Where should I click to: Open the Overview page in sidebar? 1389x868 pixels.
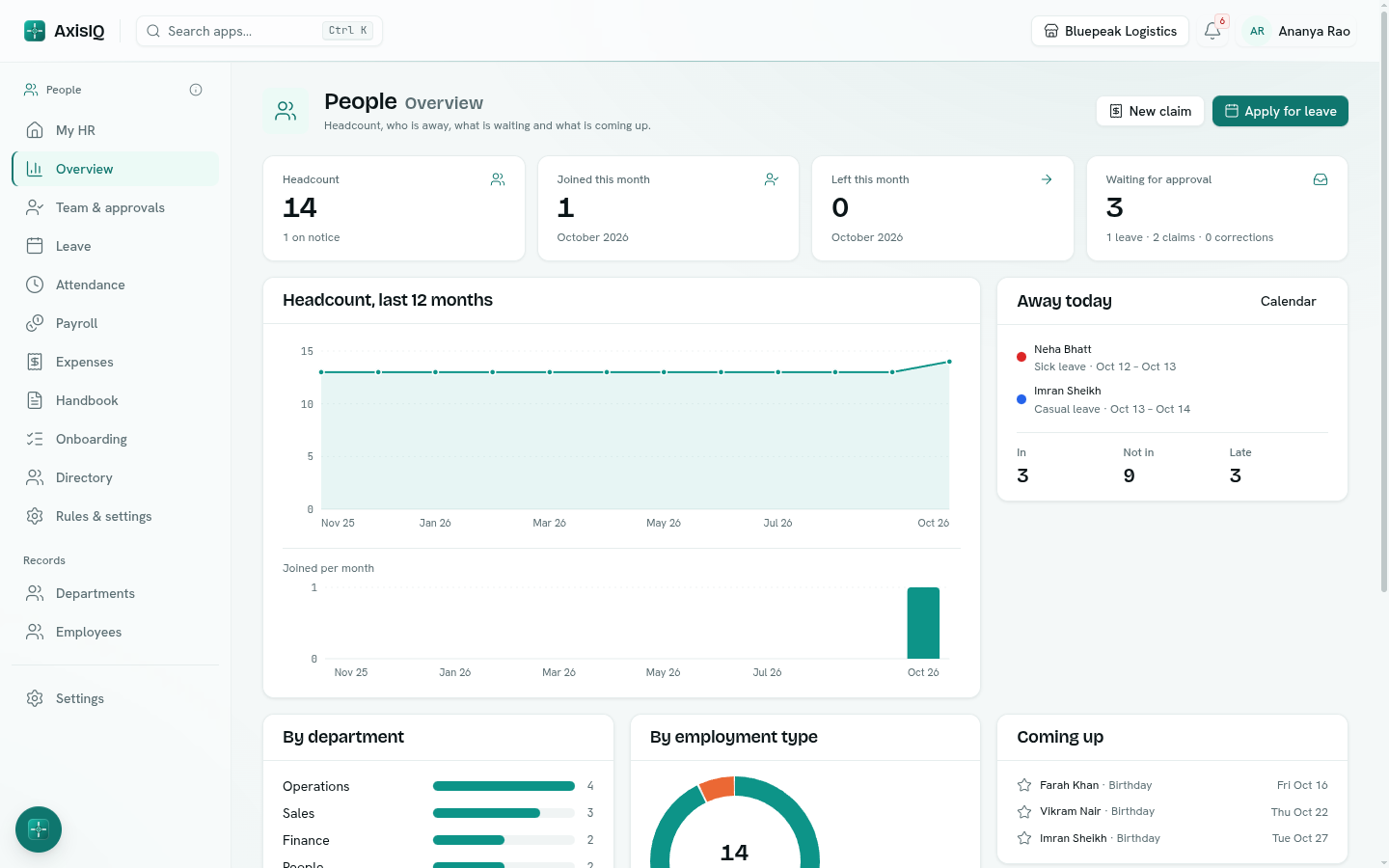[x=116, y=169]
